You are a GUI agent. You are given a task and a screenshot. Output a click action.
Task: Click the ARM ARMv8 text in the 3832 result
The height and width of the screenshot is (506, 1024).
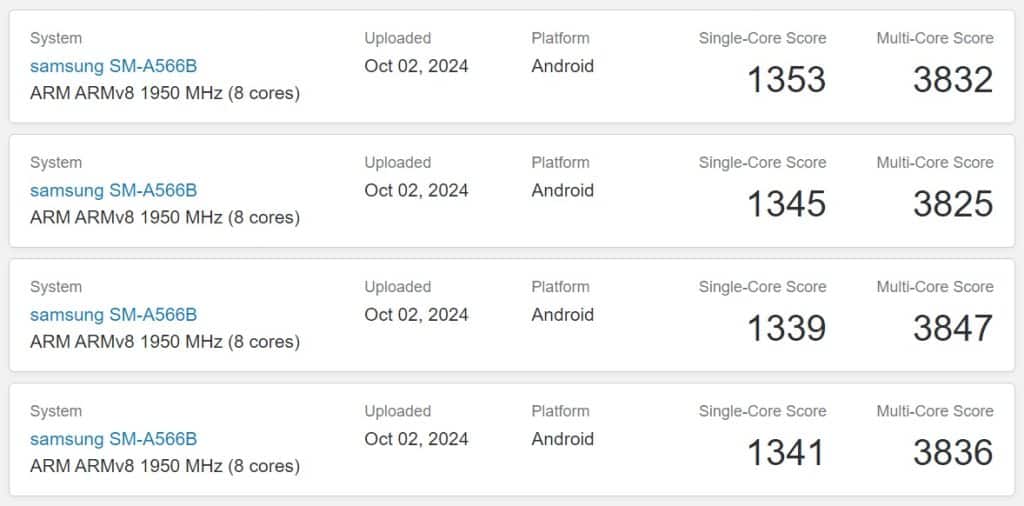click(x=82, y=93)
